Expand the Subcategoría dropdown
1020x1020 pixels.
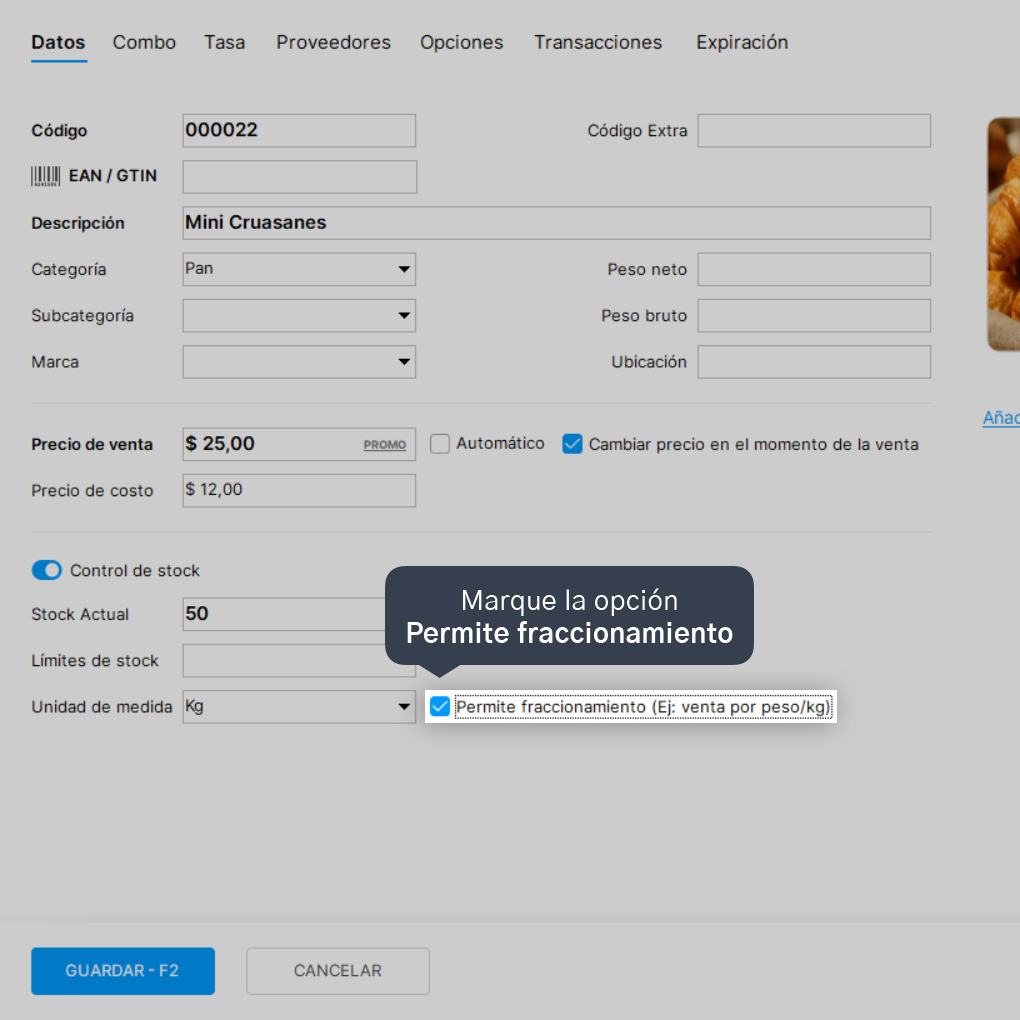point(299,315)
